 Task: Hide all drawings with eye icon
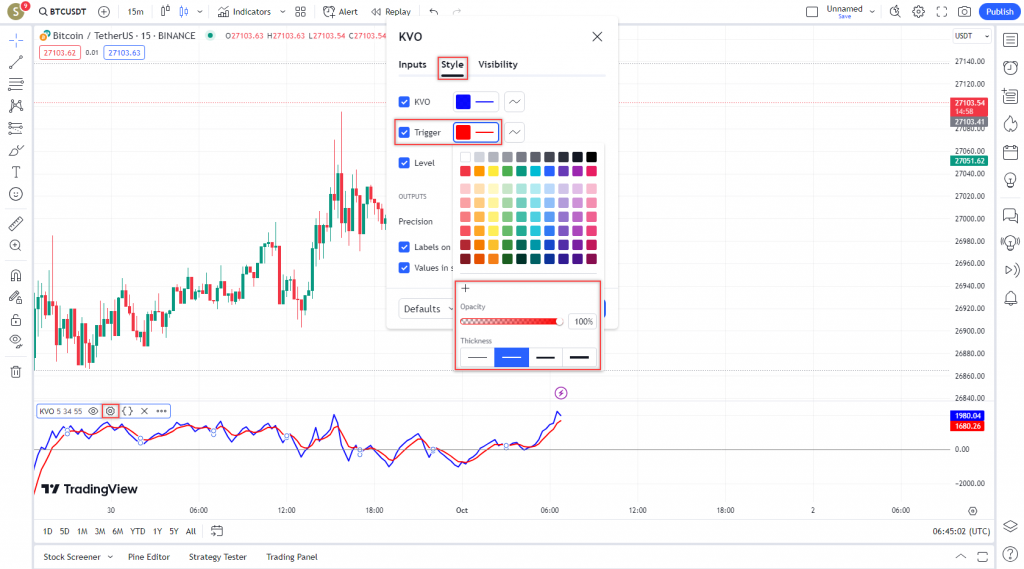coord(16,341)
